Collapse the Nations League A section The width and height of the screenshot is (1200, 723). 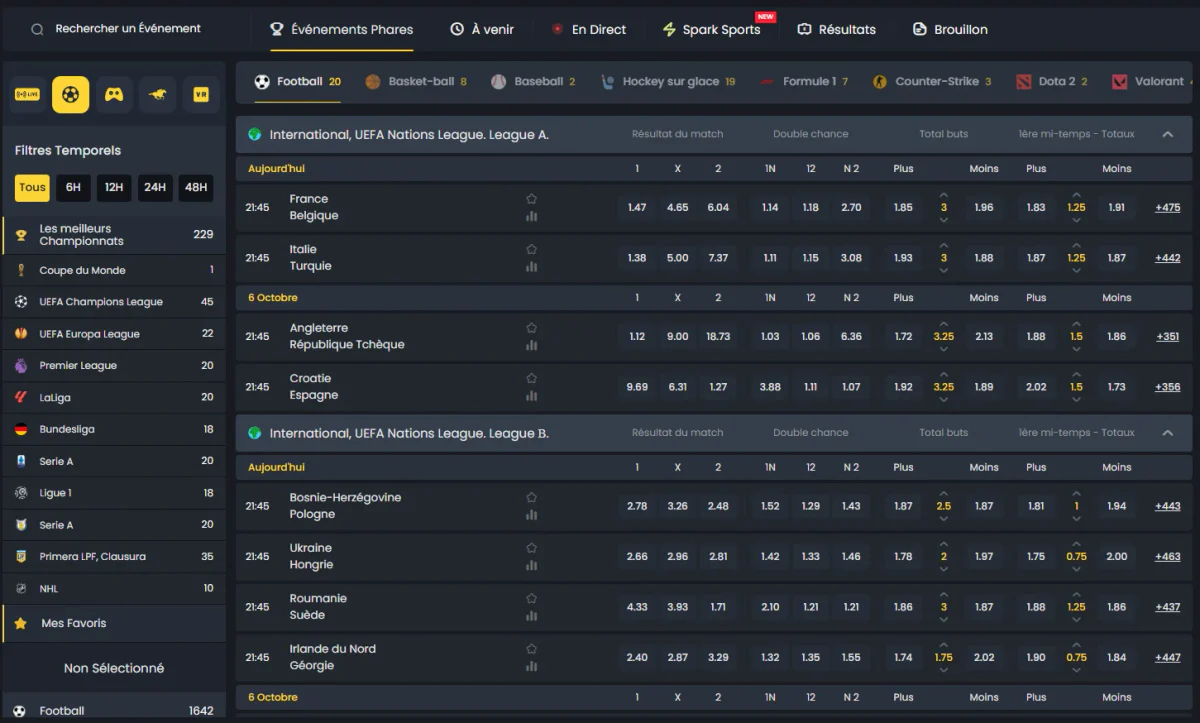coord(1167,134)
